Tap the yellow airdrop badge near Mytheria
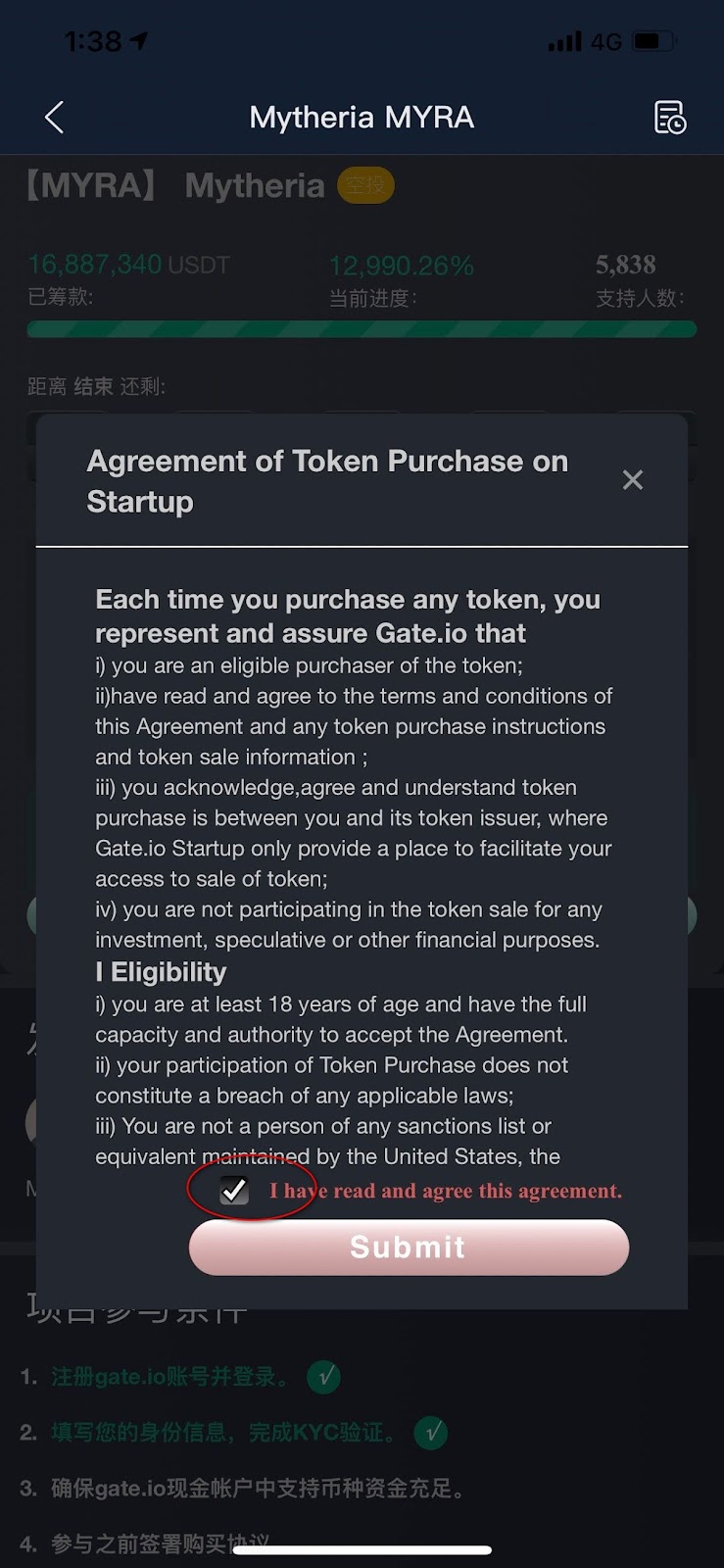This screenshot has width=724, height=1568. [365, 185]
